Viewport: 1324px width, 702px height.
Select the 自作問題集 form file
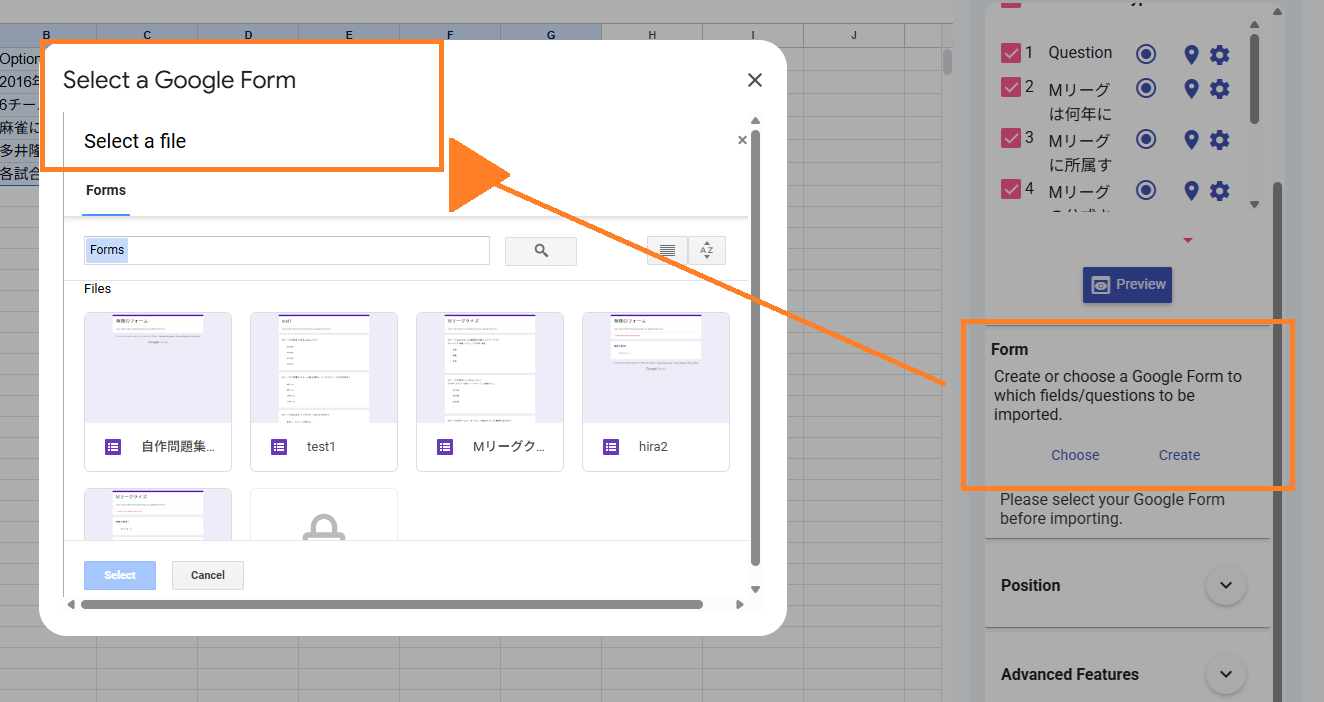pos(158,391)
